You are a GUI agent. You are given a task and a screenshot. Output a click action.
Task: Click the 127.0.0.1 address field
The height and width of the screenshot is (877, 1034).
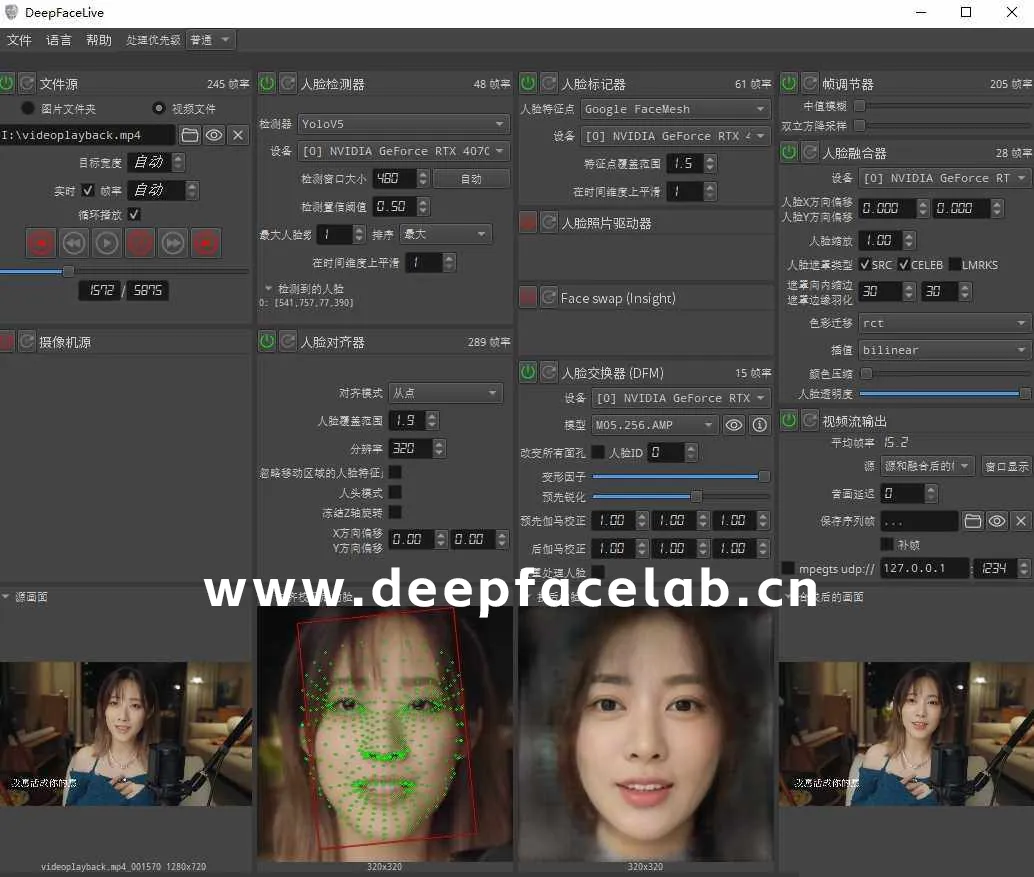[x=925, y=568]
